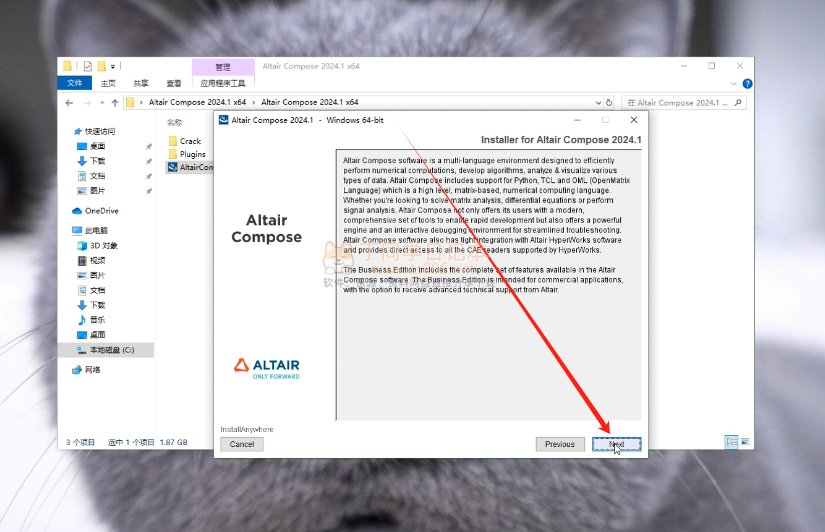Select the 管理 contextual tab
The image size is (825, 532).
tap(223, 67)
